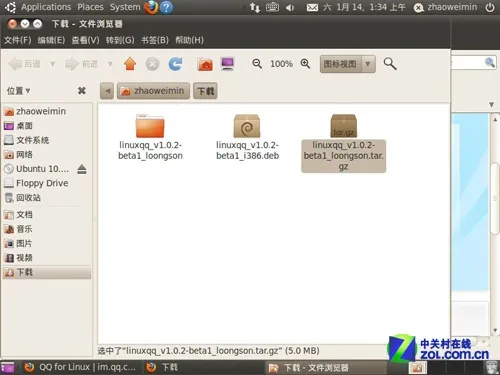This screenshot has width=500, height=375.
Task: Open the 帮助(H) menu
Action: coord(189,40)
